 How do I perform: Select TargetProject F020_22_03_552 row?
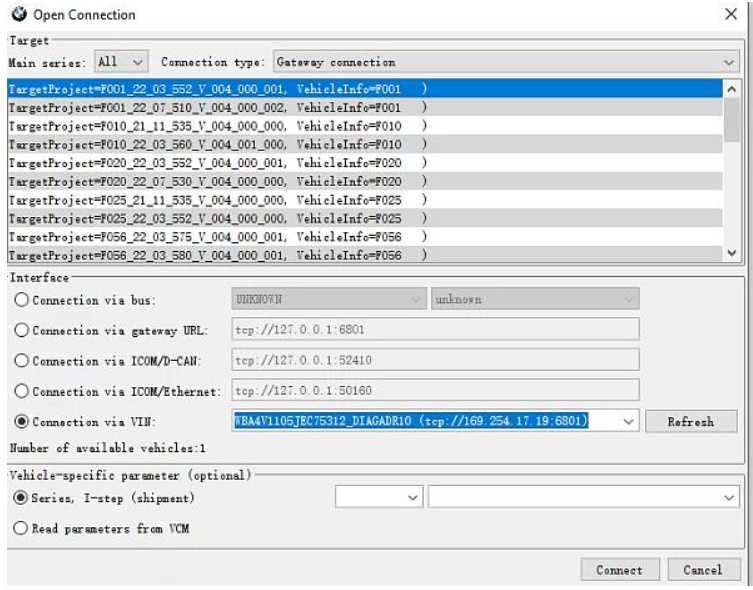(365, 163)
